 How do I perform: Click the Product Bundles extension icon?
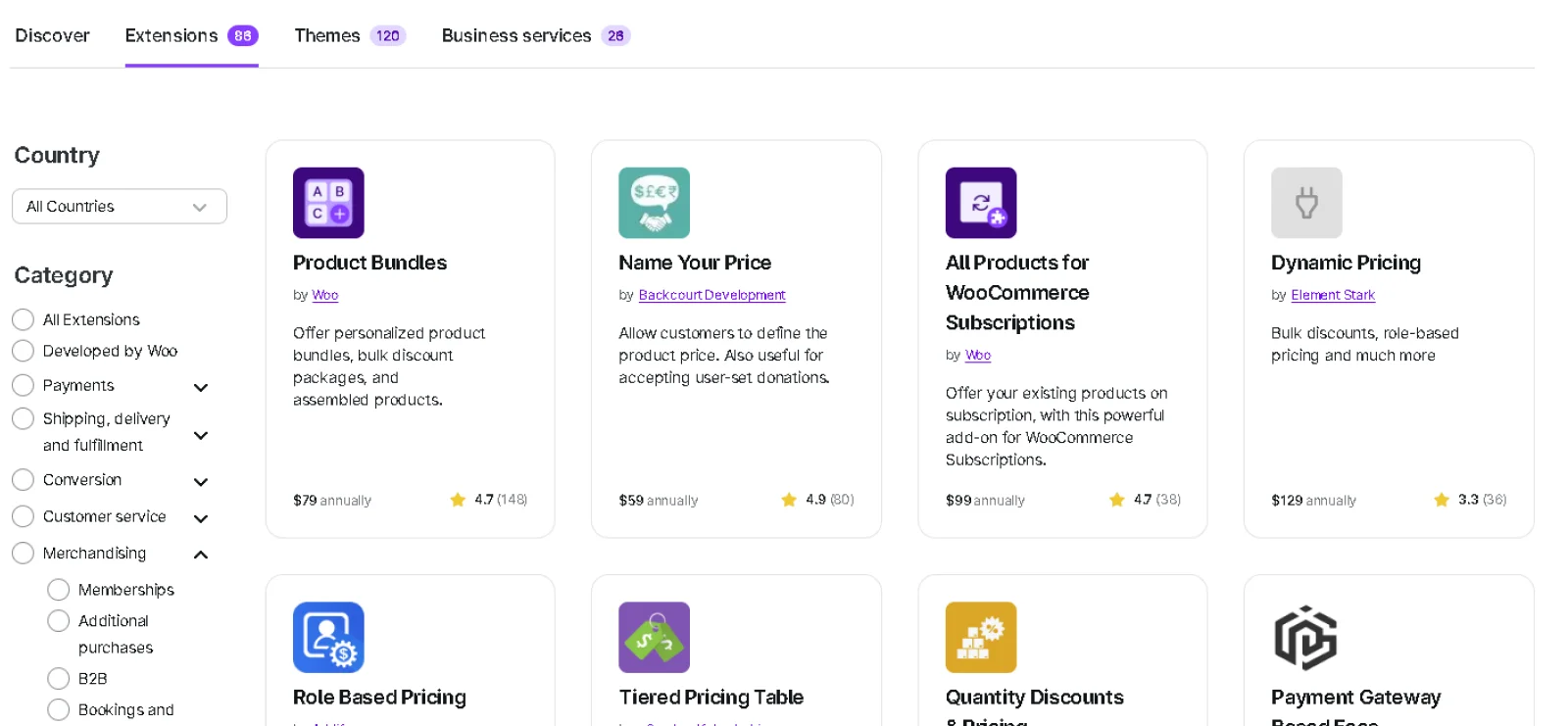pyautogui.click(x=328, y=203)
